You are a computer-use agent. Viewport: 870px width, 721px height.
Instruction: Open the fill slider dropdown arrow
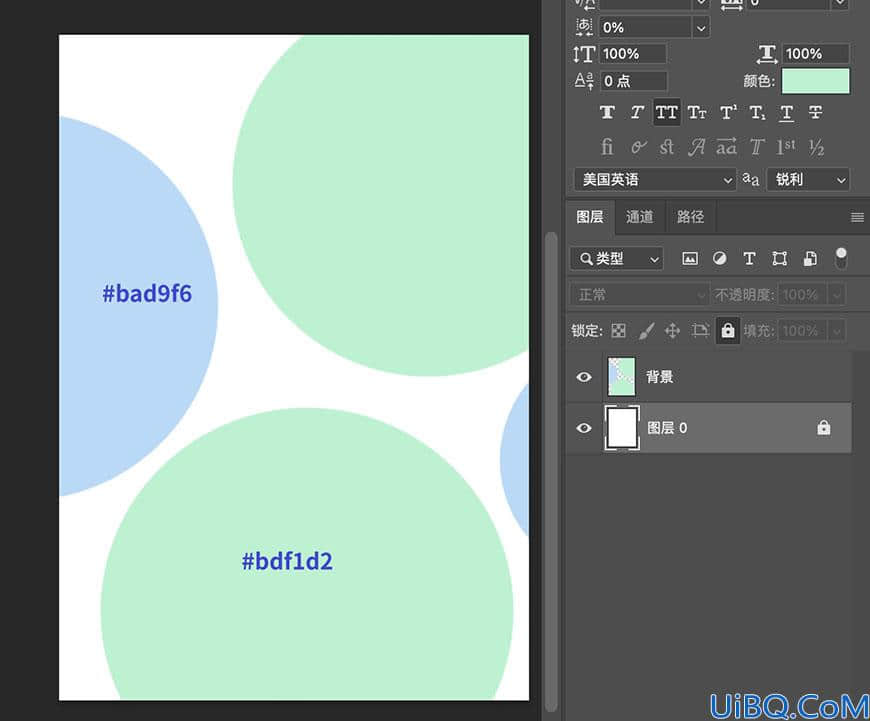(836, 331)
